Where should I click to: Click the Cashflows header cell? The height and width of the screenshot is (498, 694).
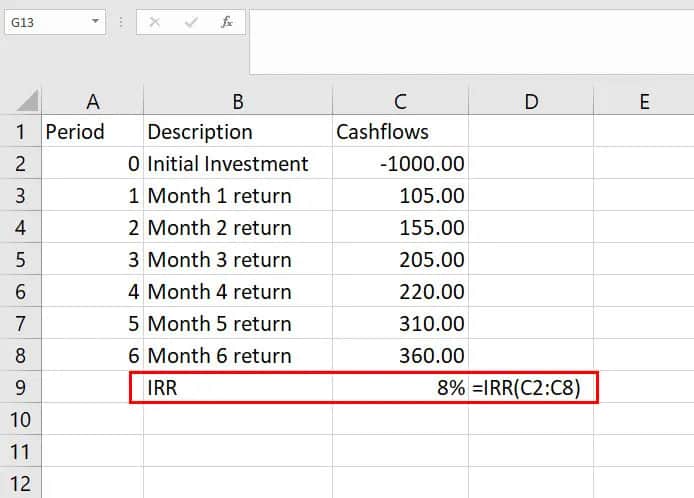click(400, 131)
